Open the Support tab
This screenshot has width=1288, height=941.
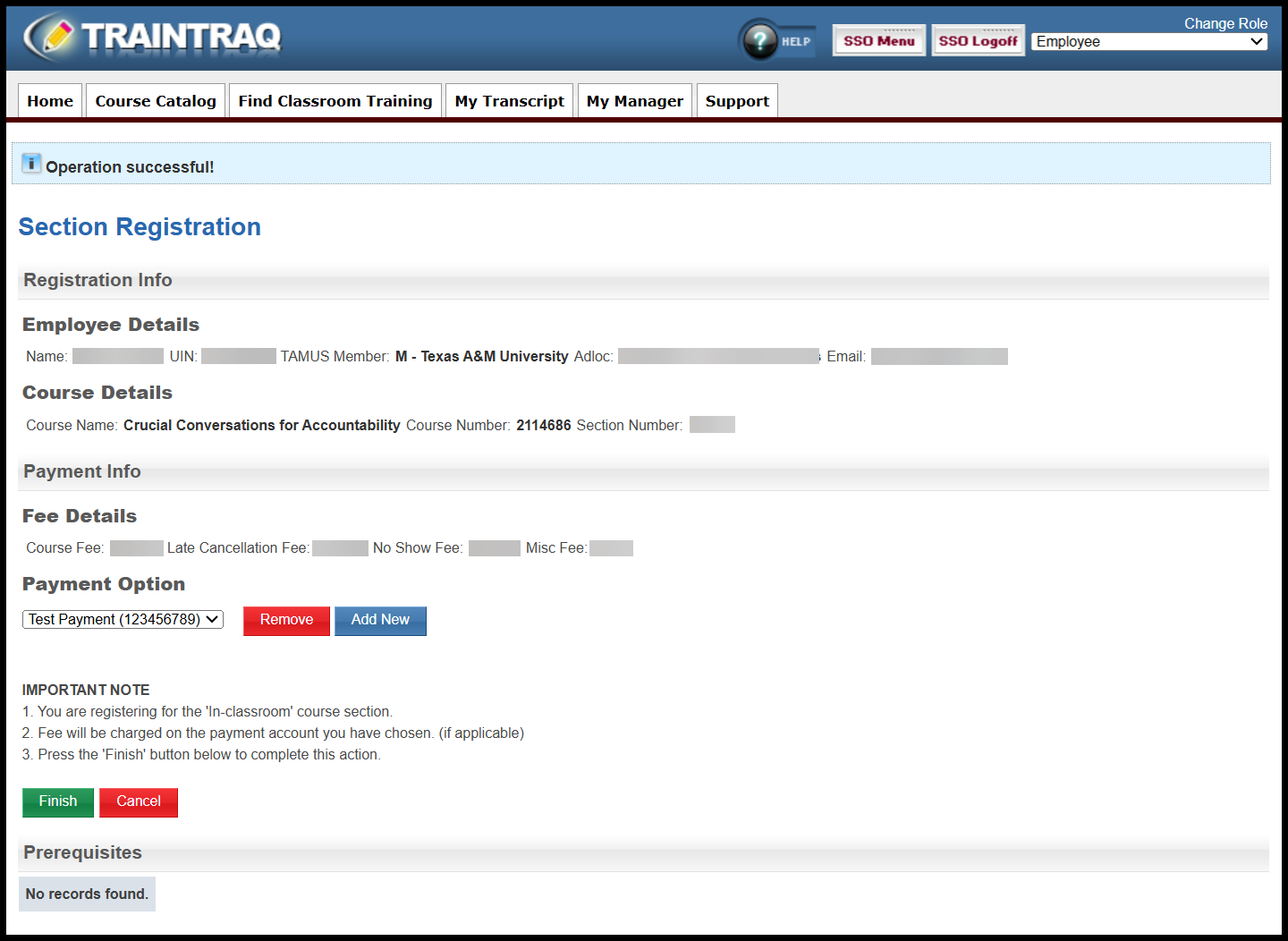[x=736, y=100]
